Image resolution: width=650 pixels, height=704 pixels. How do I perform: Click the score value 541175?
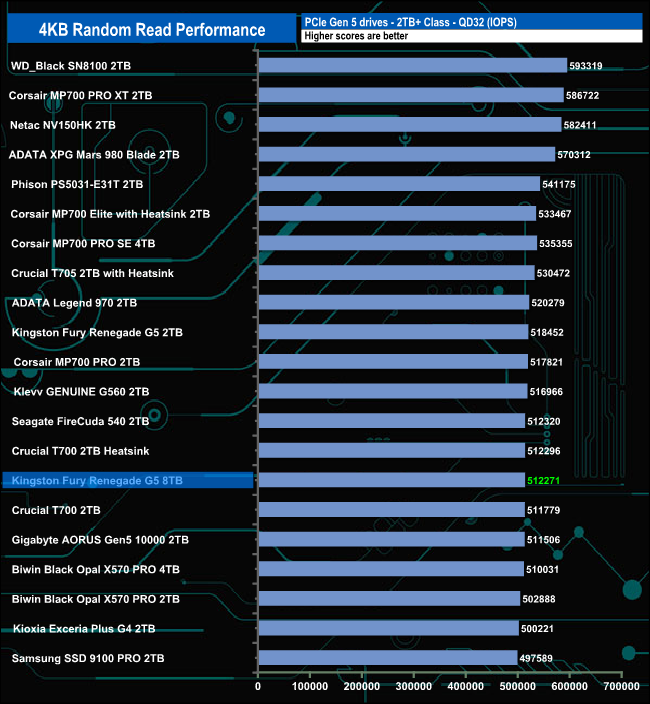[558, 185]
